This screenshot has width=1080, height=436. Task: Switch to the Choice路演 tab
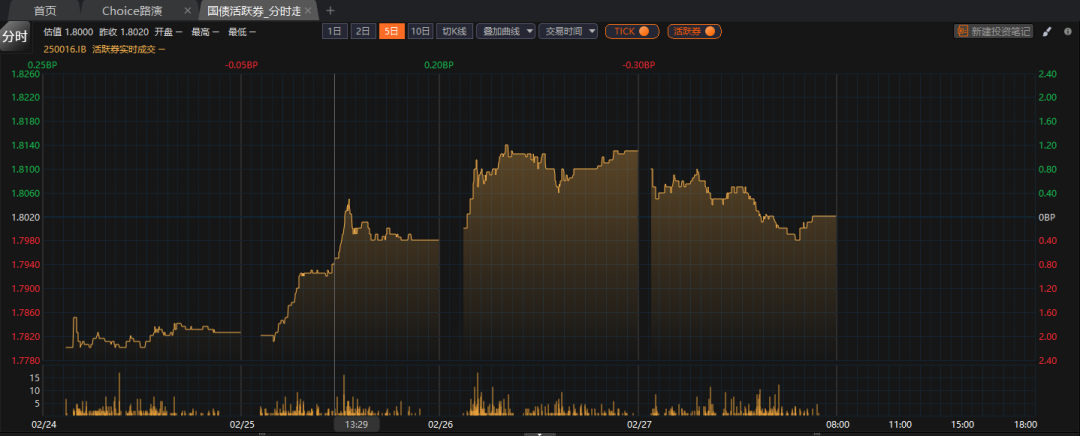(131, 10)
